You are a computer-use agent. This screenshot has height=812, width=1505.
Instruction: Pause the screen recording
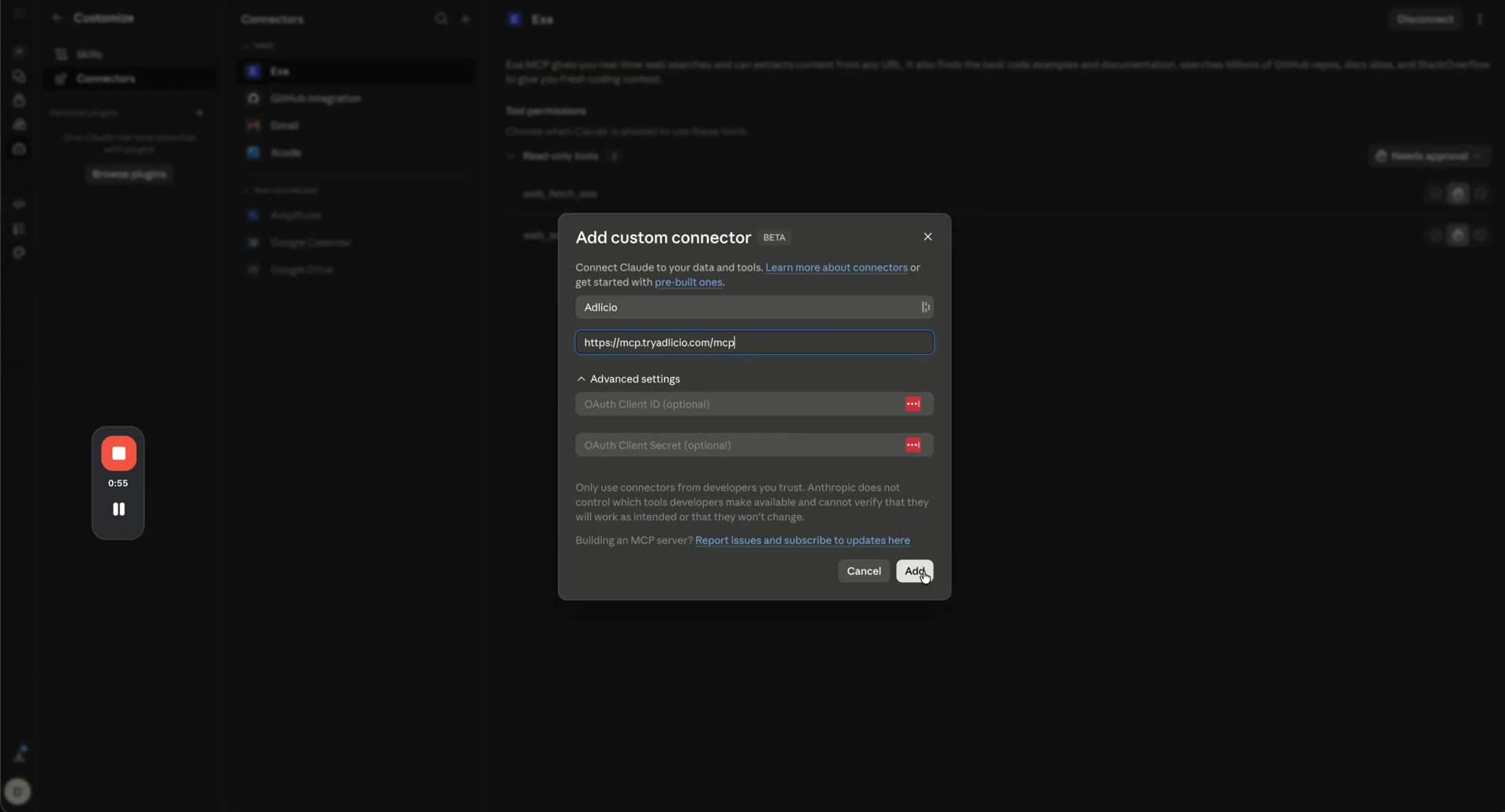[x=118, y=509]
